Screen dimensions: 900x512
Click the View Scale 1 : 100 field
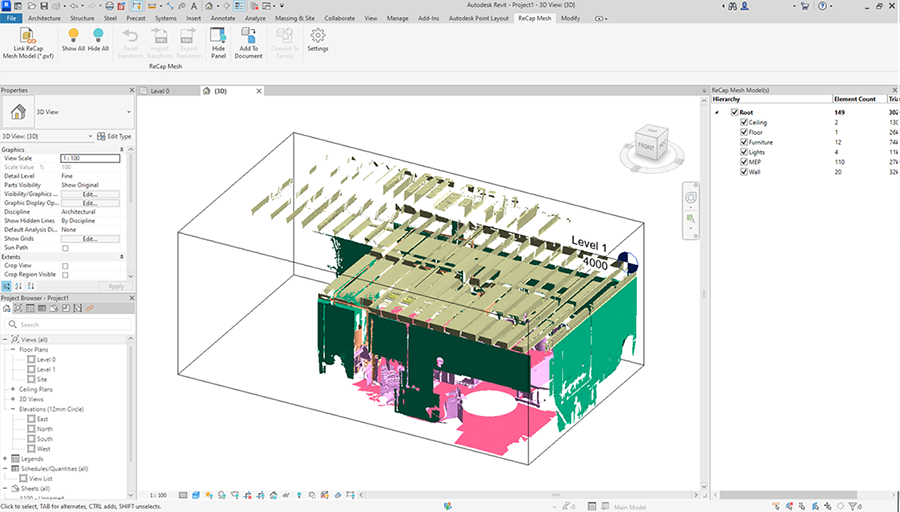click(90, 158)
